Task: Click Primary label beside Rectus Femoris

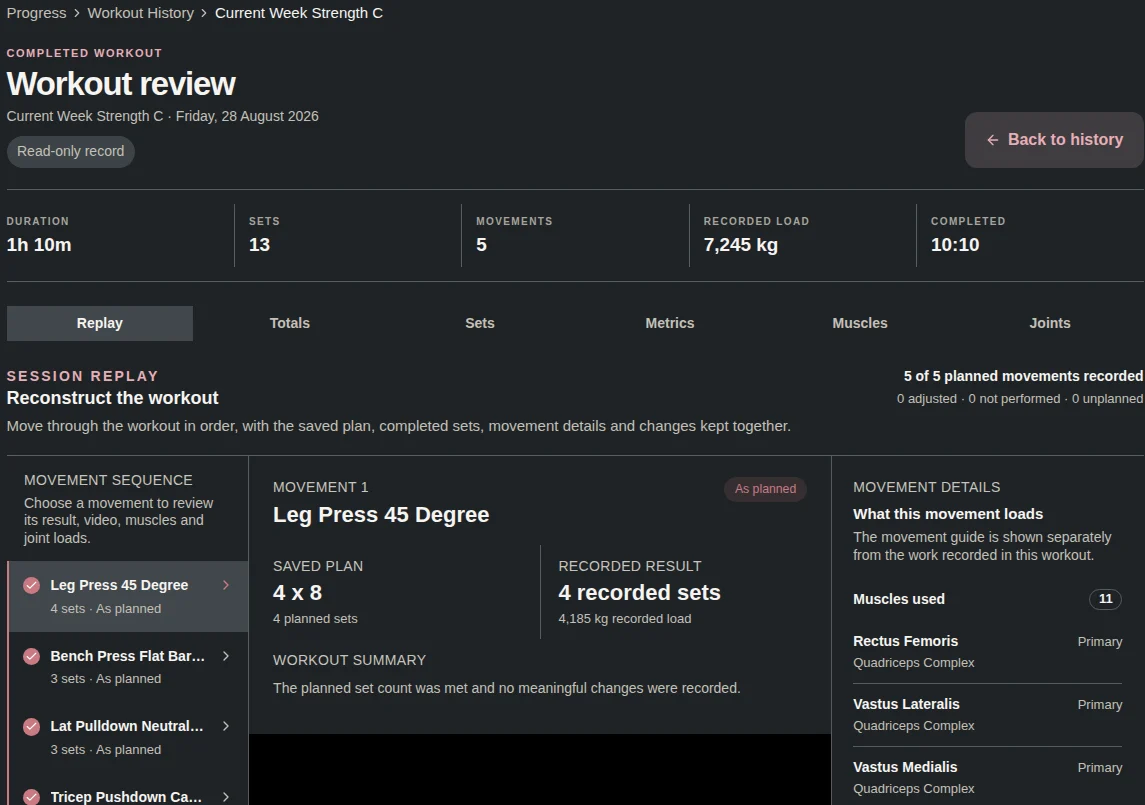Action: 1100,642
